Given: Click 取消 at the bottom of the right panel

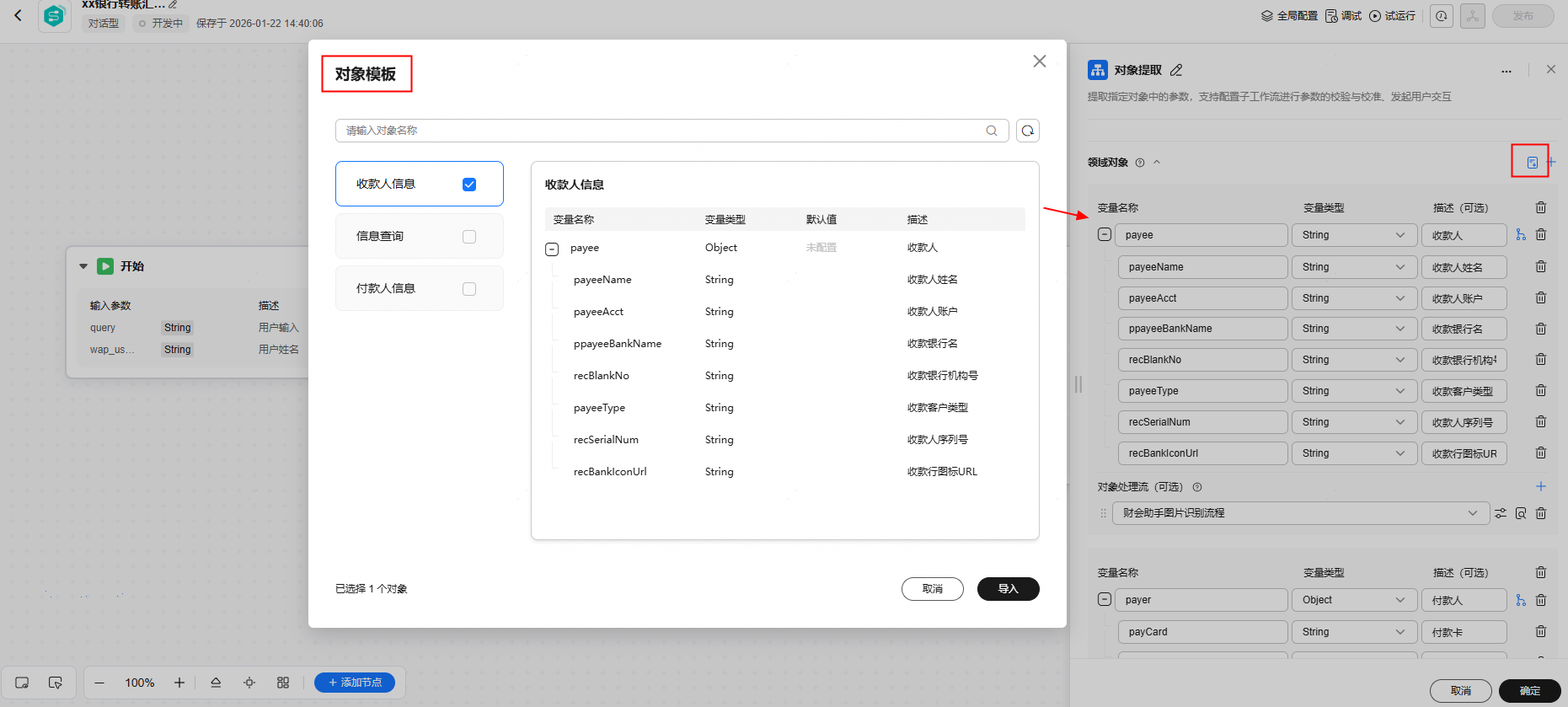Looking at the screenshot, I should (x=1460, y=691).
